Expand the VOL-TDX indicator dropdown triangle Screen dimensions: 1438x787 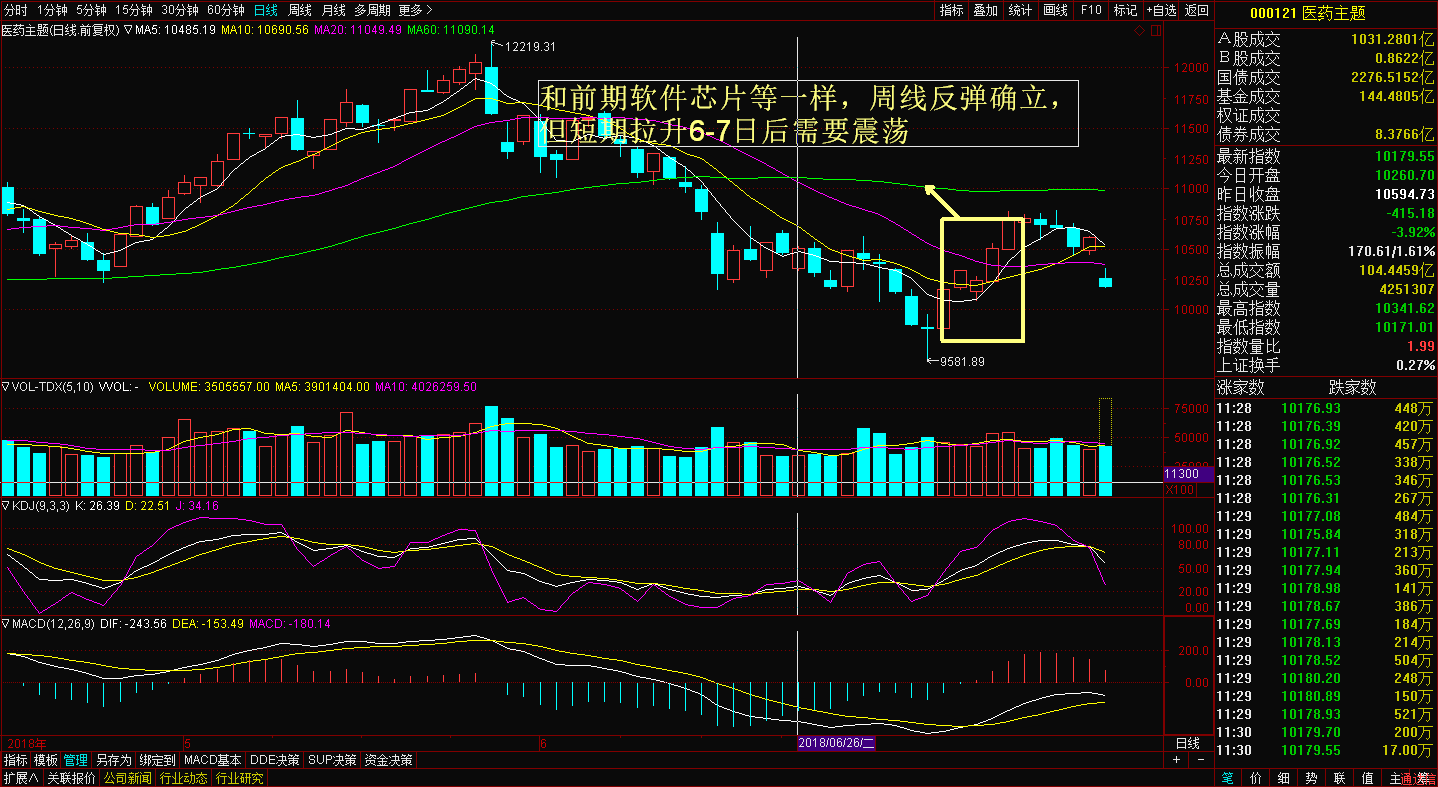5,386
